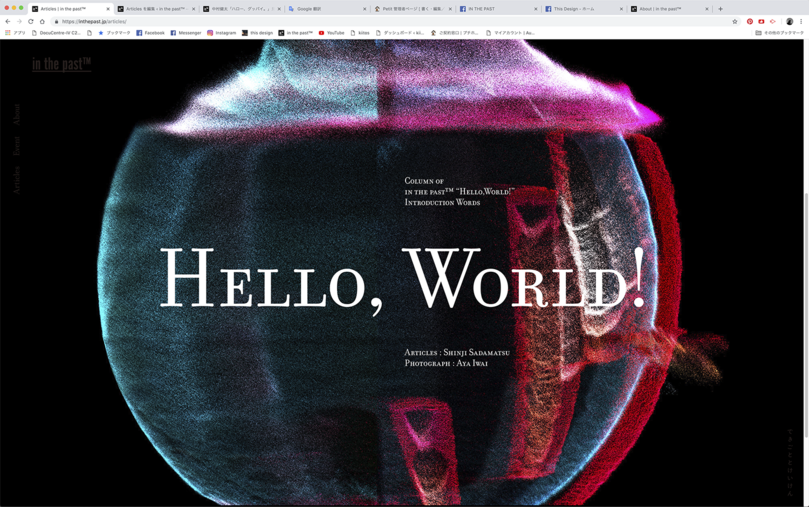Image resolution: width=809 pixels, height=507 pixels.
Task: Open the YouTube bookmark
Action: [x=331, y=33]
